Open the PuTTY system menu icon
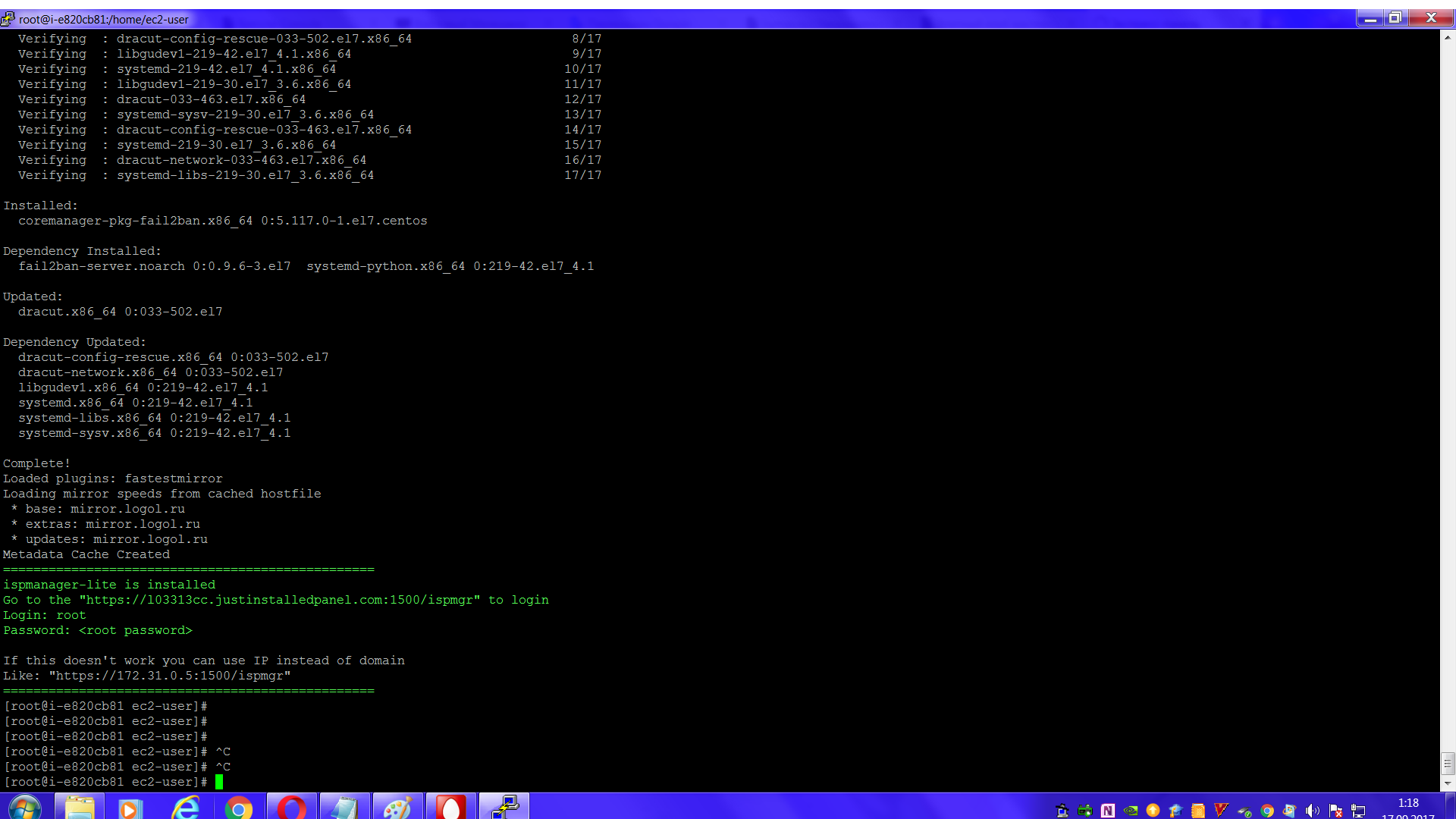The image size is (1456, 819). 8,18
